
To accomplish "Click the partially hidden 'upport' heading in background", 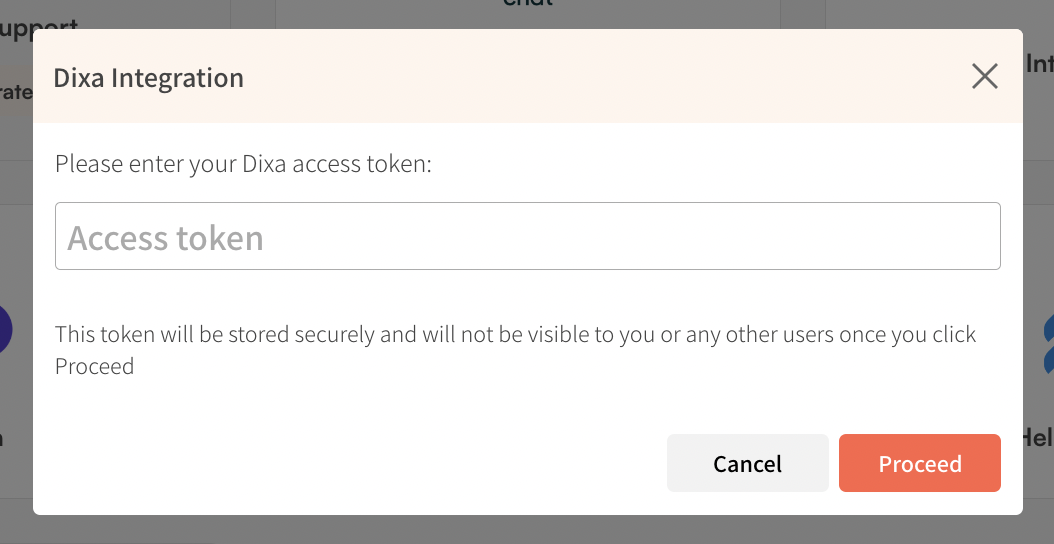I will [39, 26].
